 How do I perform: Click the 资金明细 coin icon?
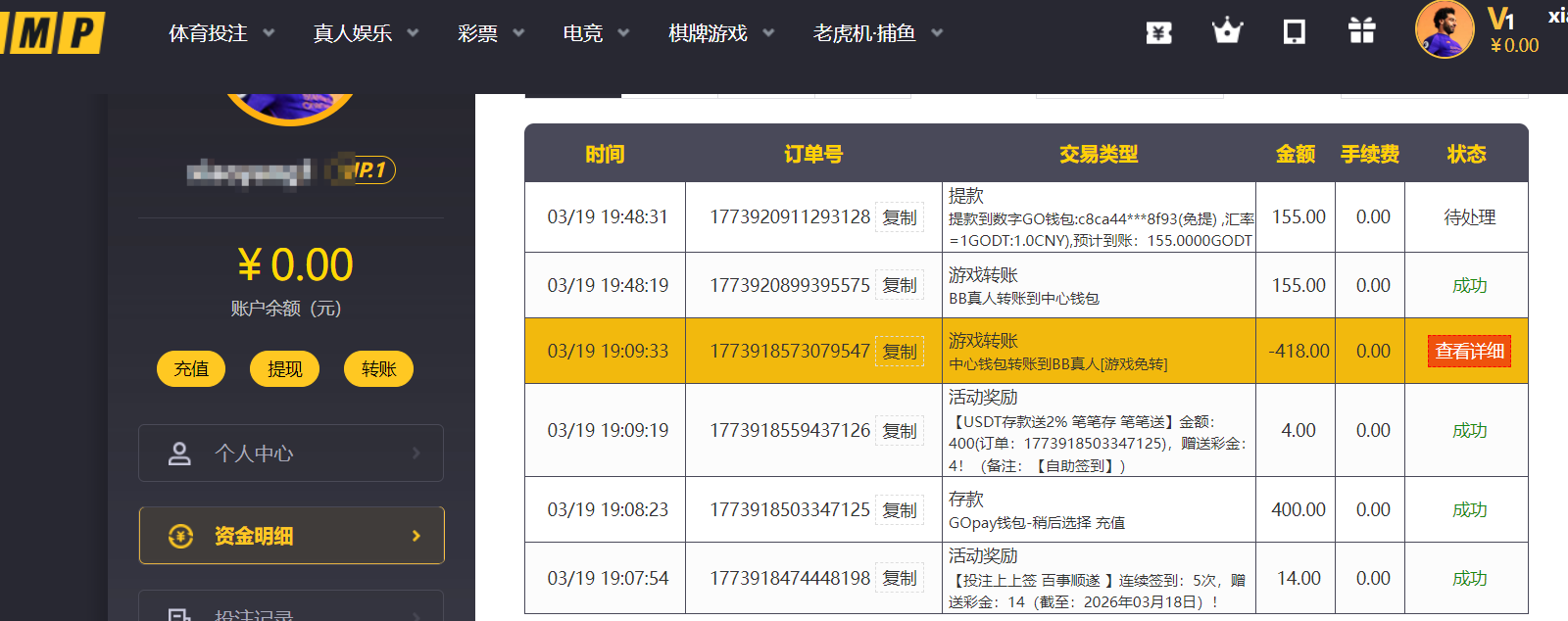(180, 536)
